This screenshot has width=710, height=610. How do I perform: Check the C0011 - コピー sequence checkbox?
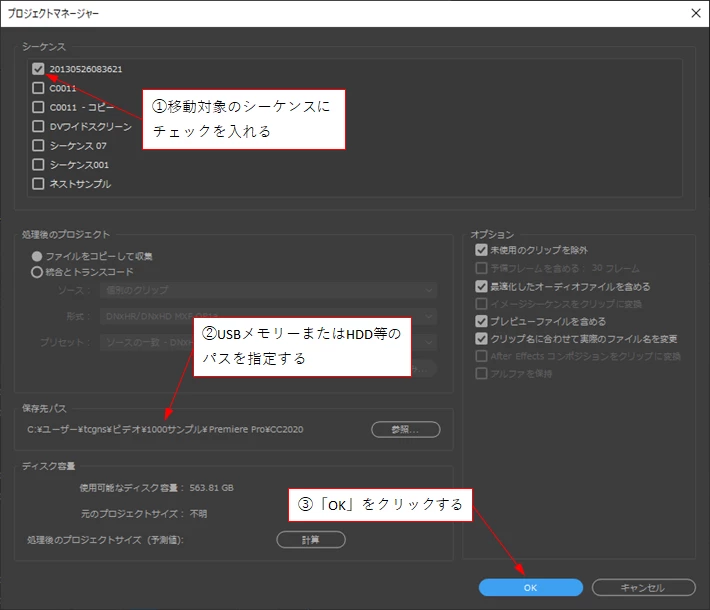tap(38, 107)
